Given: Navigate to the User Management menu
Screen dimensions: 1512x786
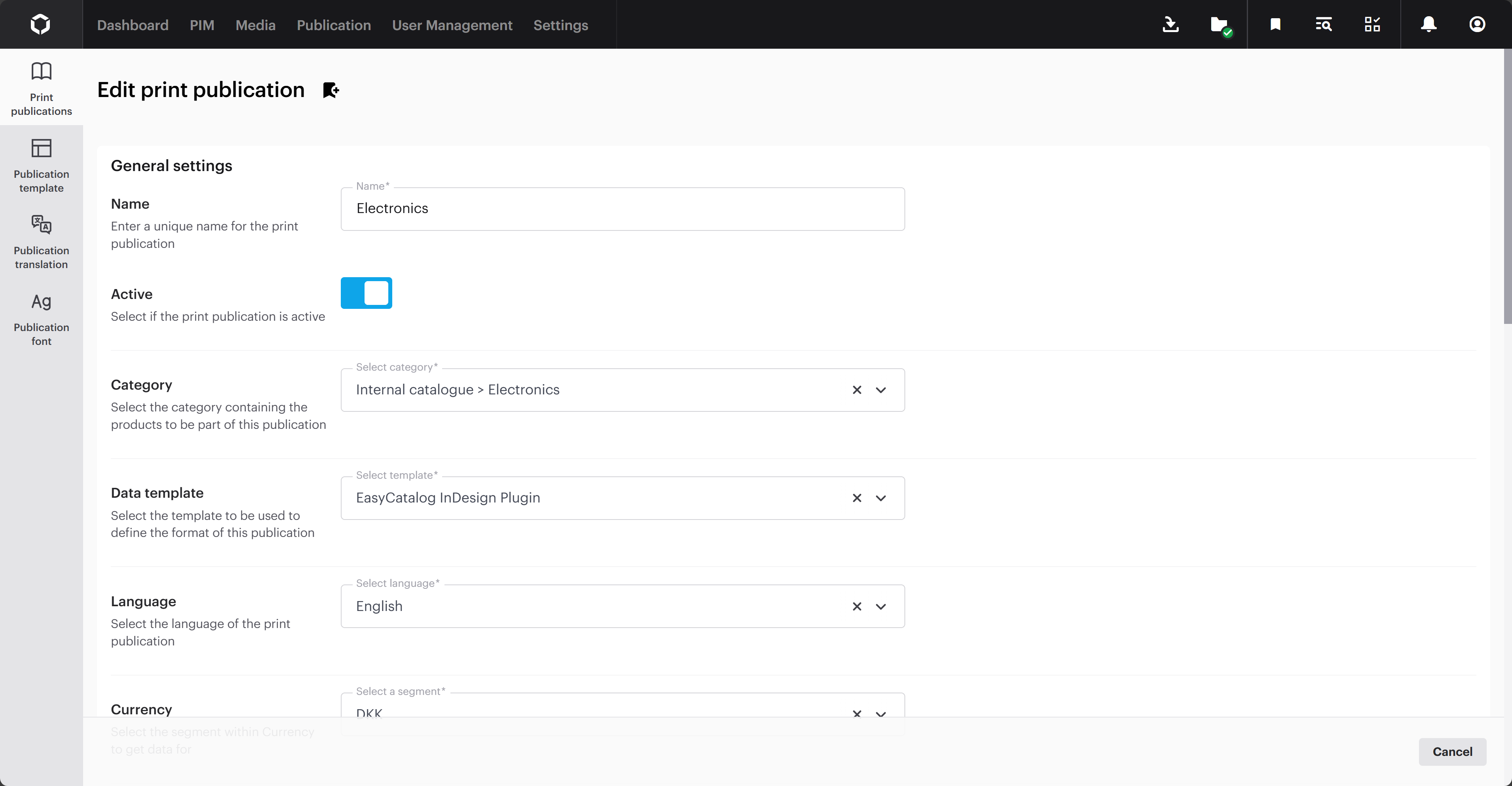Looking at the screenshot, I should [452, 25].
